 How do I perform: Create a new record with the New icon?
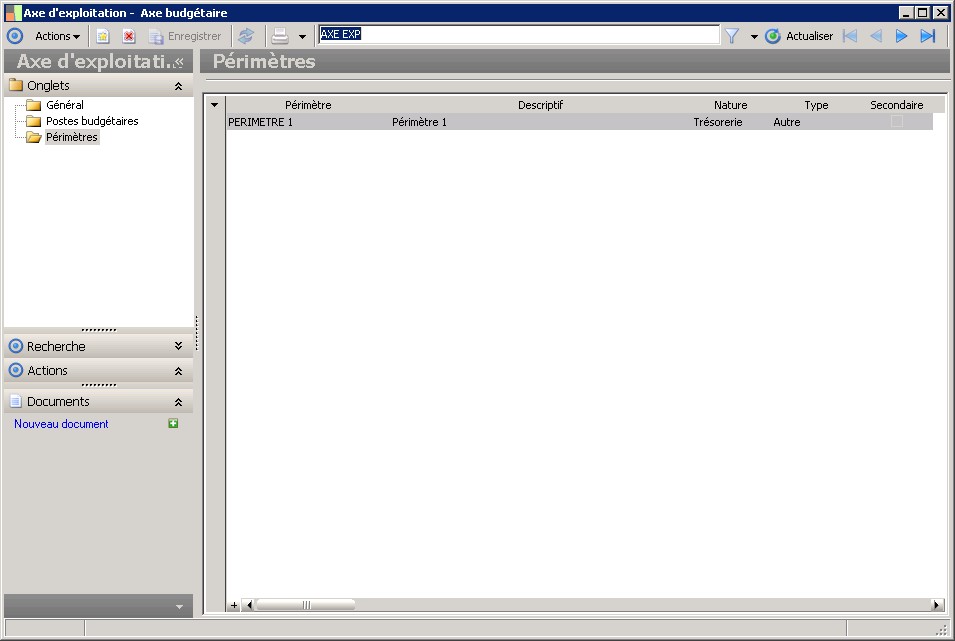click(103, 37)
